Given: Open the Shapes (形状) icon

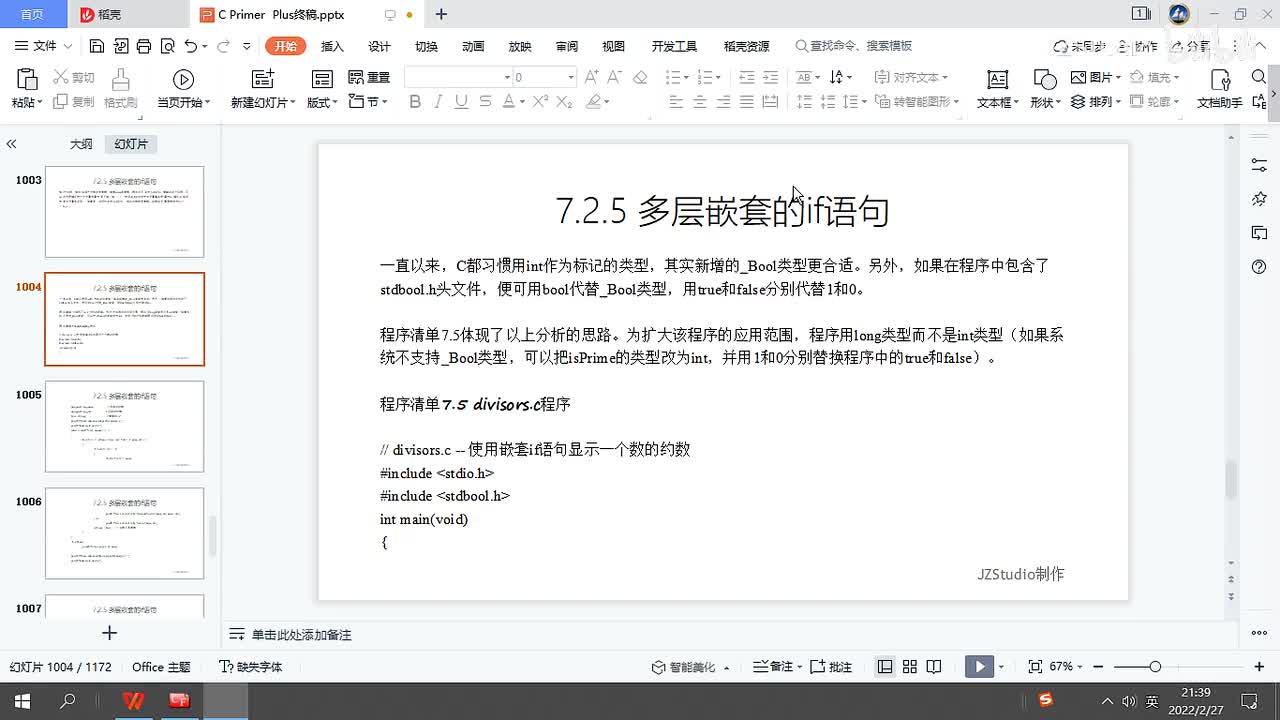Looking at the screenshot, I should tap(1044, 80).
